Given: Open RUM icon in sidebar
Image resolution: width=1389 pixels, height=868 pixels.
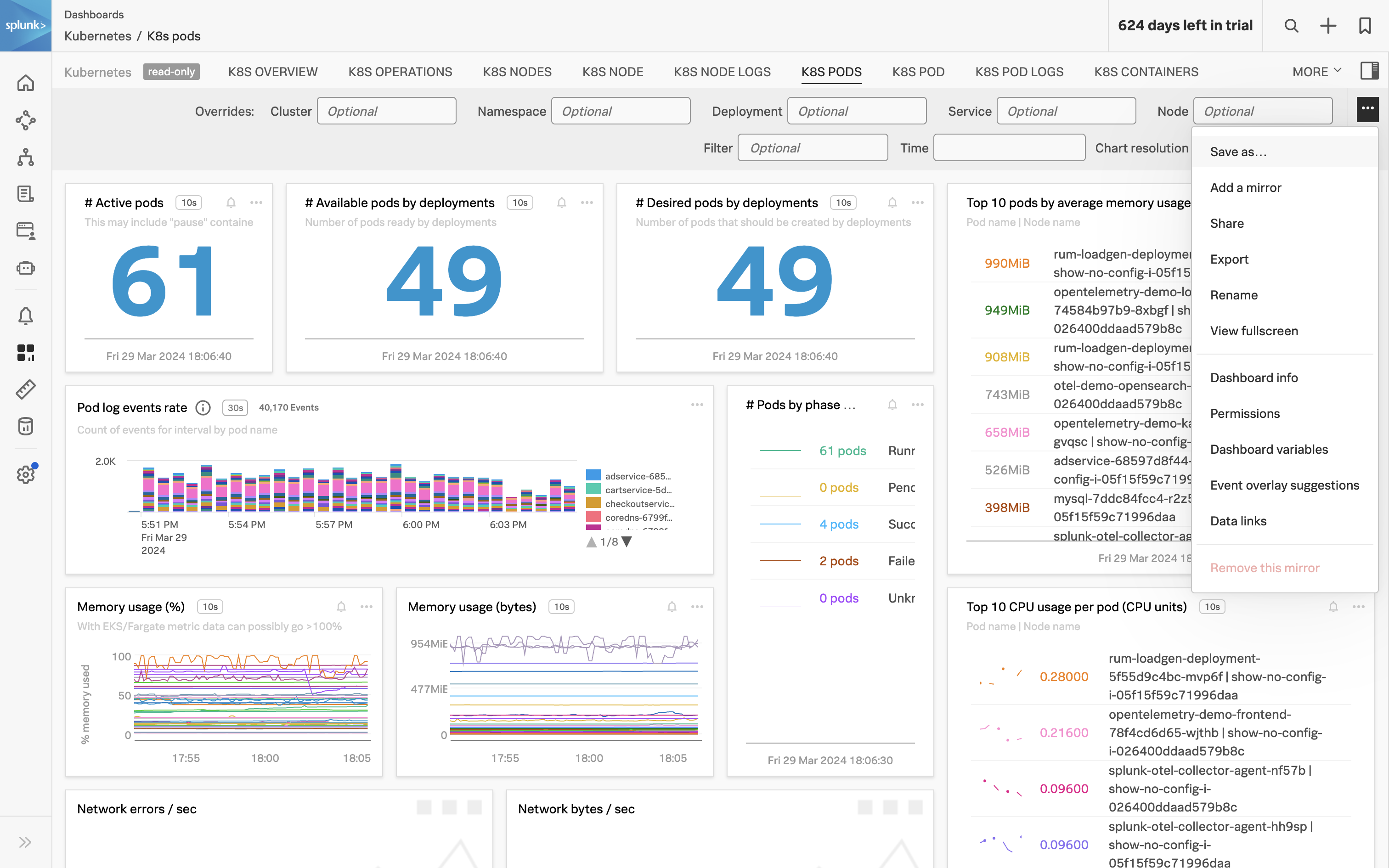Looking at the screenshot, I should (x=26, y=231).
